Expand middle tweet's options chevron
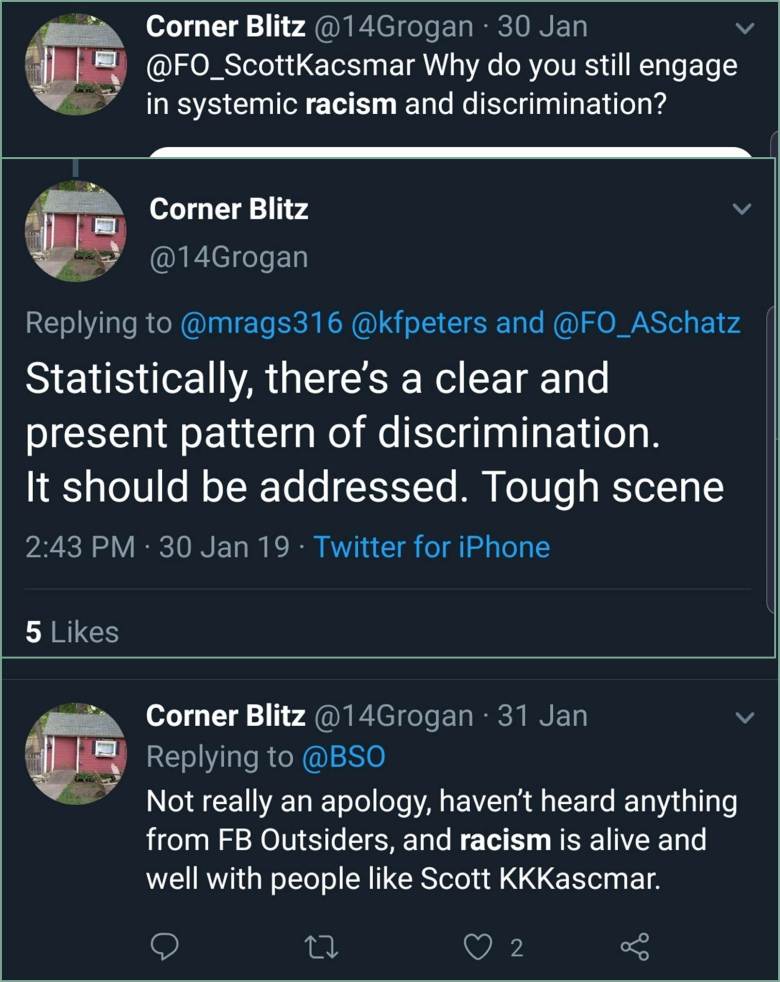Image resolution: width=780 pixels, height=982 pixels. pos(742,210)
